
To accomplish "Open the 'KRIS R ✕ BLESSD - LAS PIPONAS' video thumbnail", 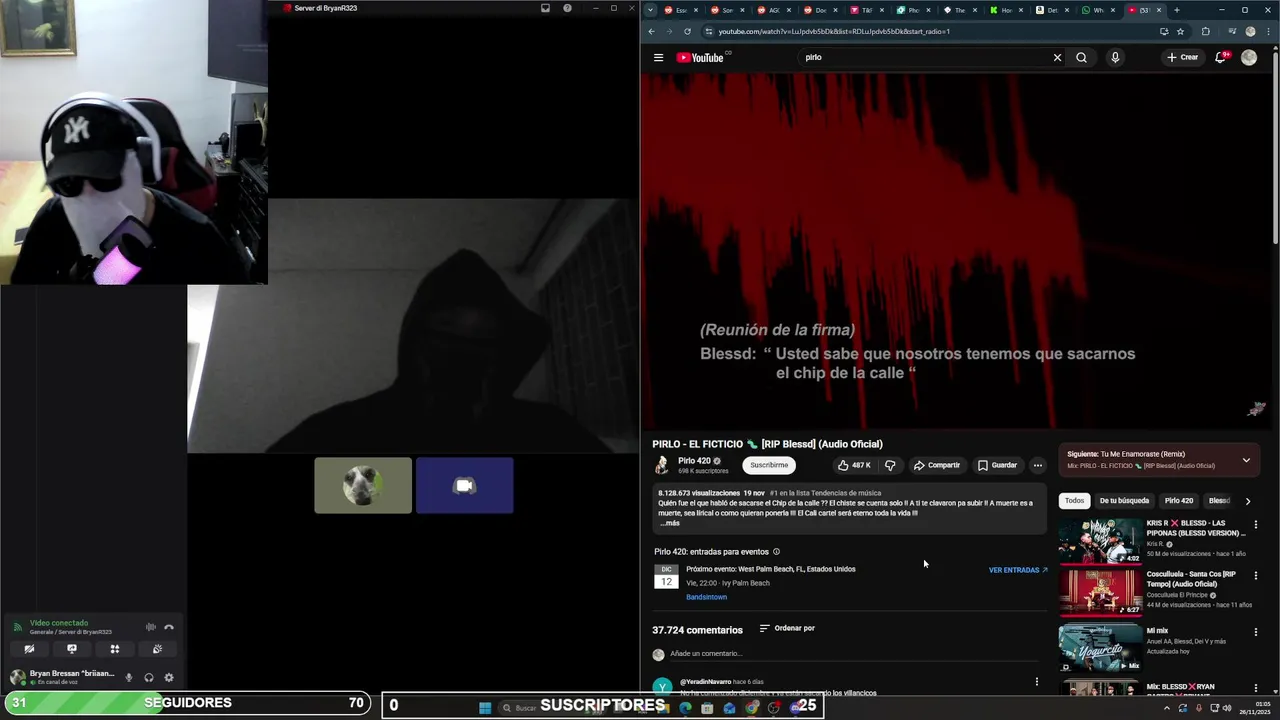I will [x=1100, y=541].
